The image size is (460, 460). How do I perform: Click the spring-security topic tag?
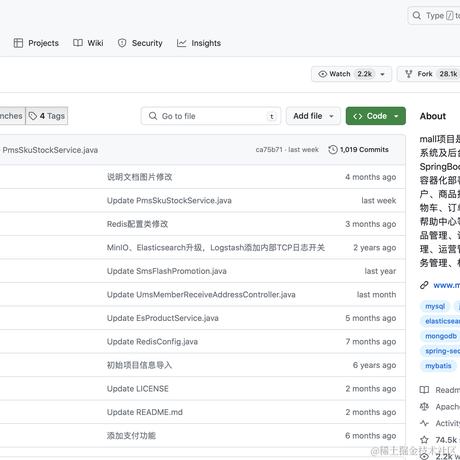(x=441, y=351)
